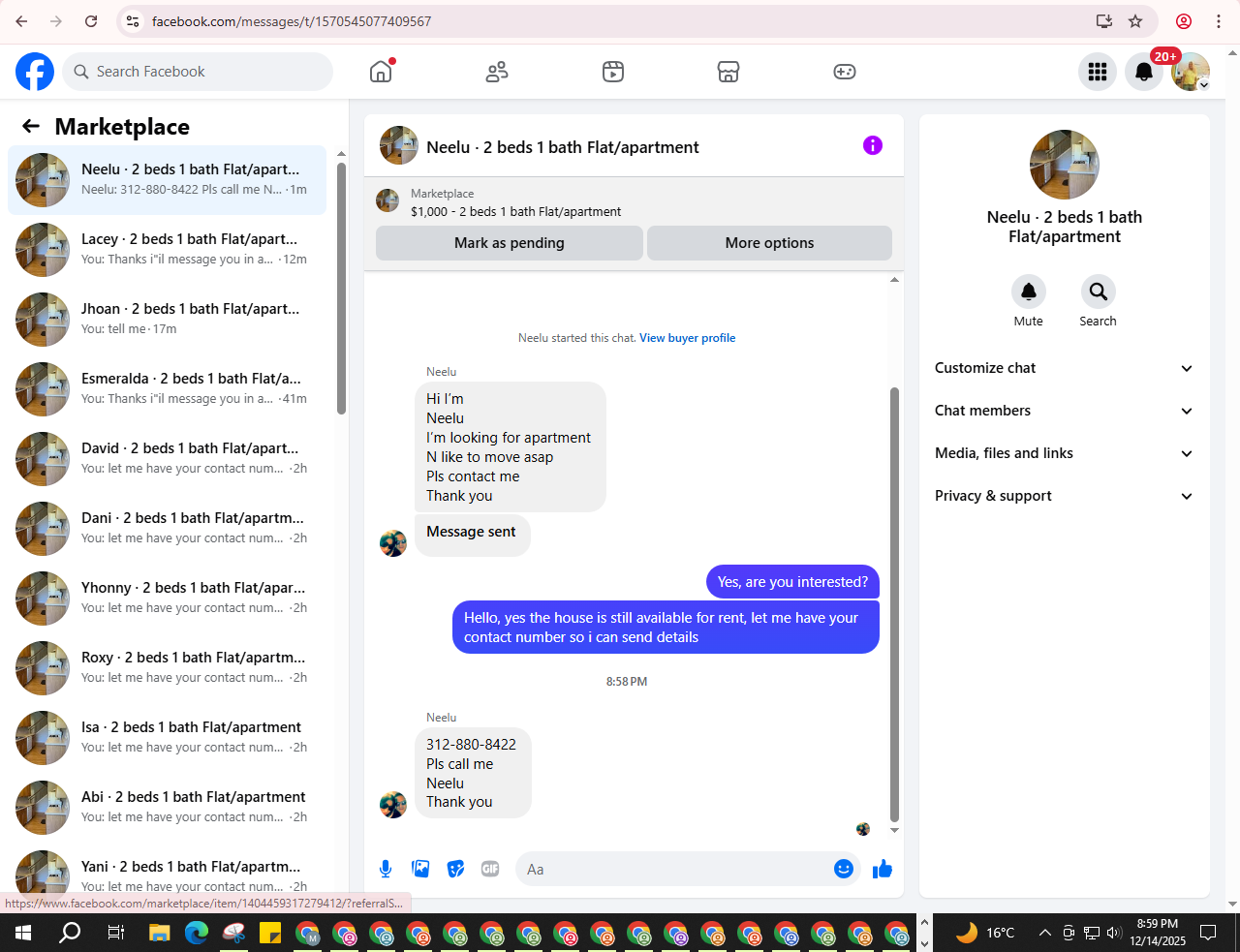Viewport: 1240px width, 952px height.
Task: Open the Lacey conversation
Action: (x=167, y=249)
